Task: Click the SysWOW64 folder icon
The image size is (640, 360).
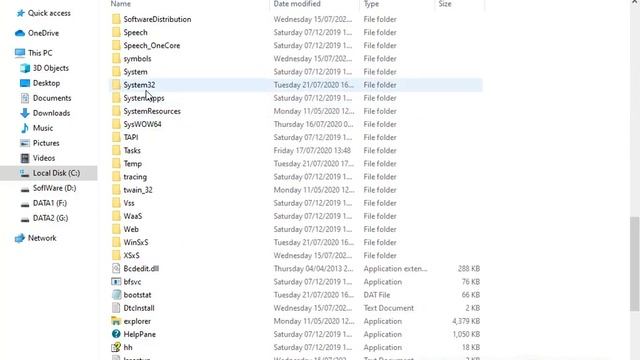Action: point(116,124)
